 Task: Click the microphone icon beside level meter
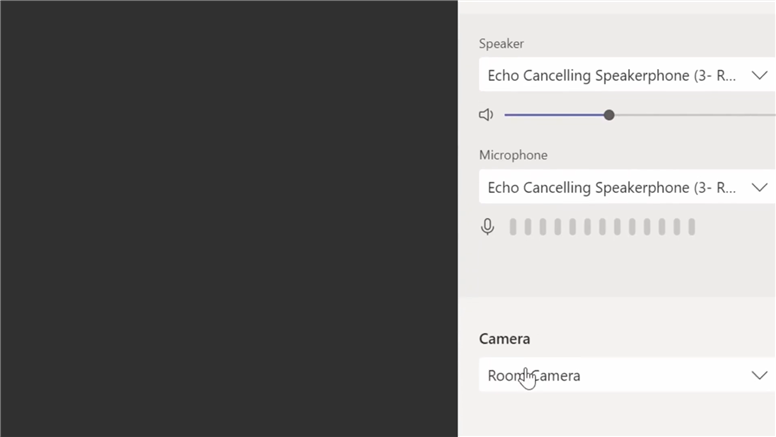(x=487, y=227)
